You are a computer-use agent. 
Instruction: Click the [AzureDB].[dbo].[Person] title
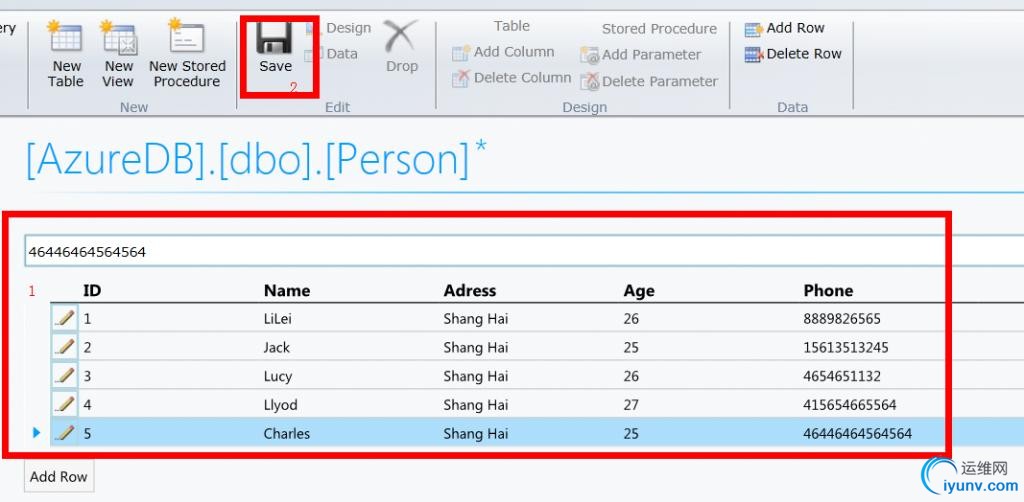[248, 159]
